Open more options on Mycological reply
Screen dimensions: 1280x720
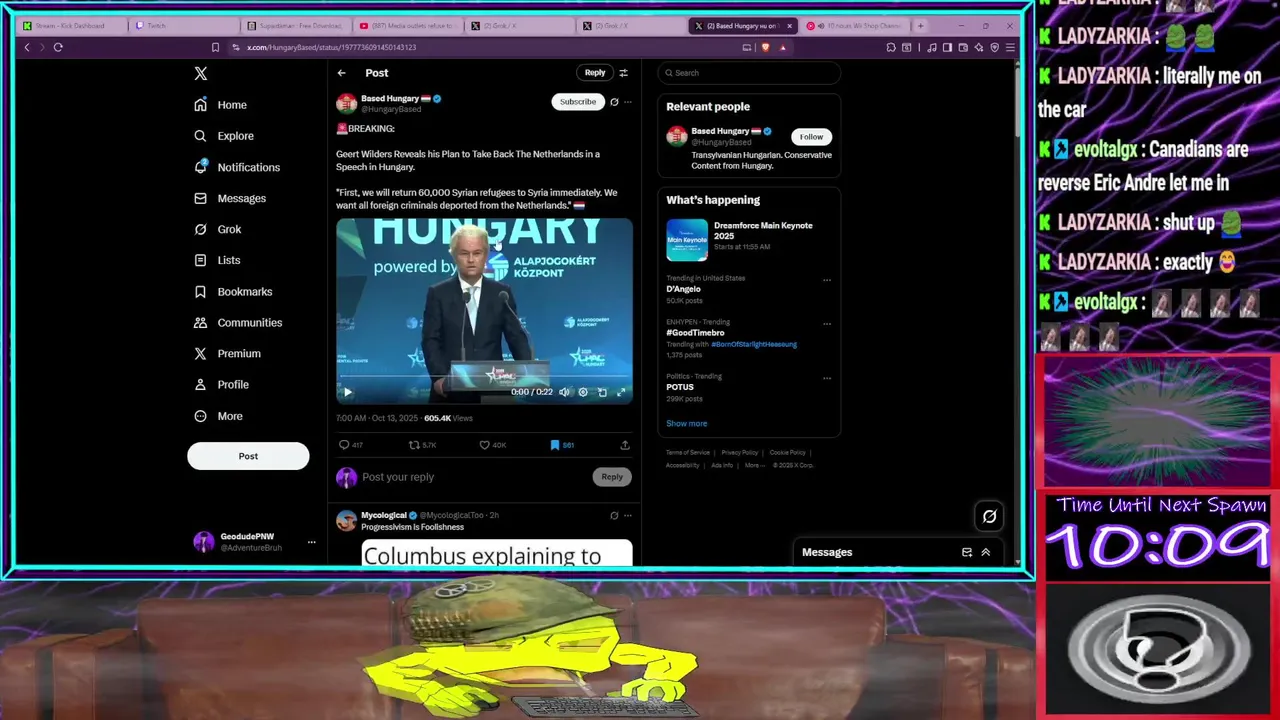click(x=628, y=515)
